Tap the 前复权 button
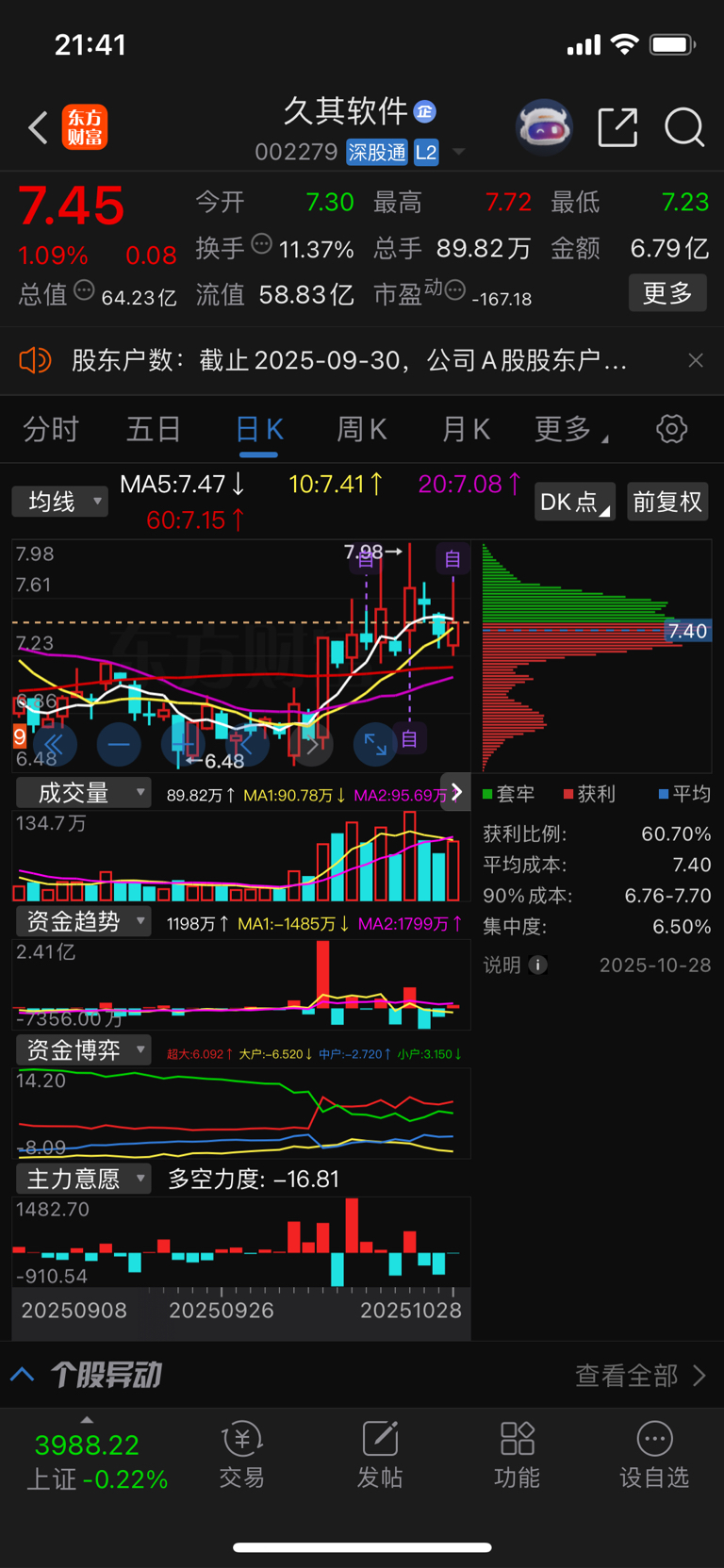724x1568 pixels. pos(667,502)
